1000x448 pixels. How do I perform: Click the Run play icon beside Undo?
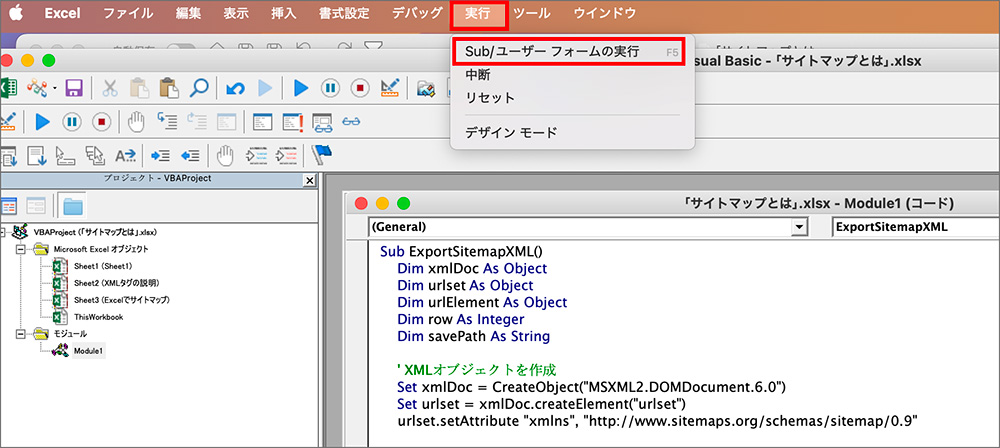265,88
